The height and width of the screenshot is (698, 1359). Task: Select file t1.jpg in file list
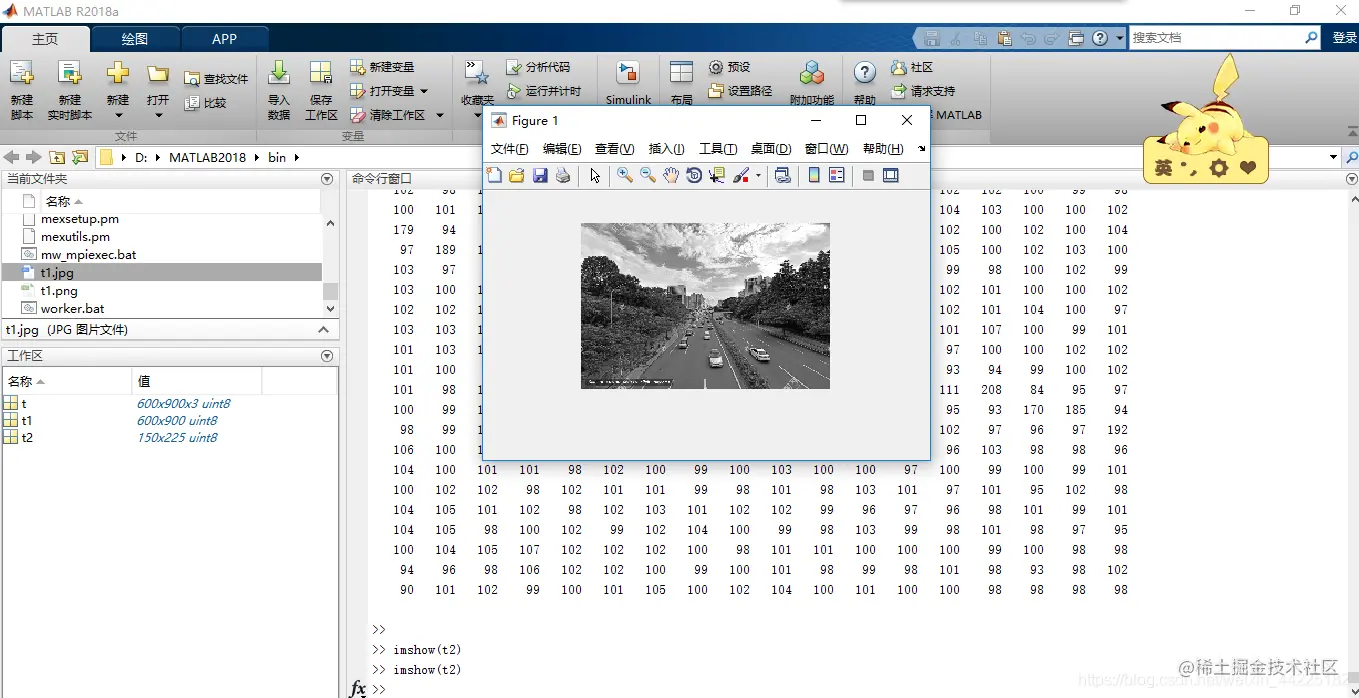(x=57, y=272)
